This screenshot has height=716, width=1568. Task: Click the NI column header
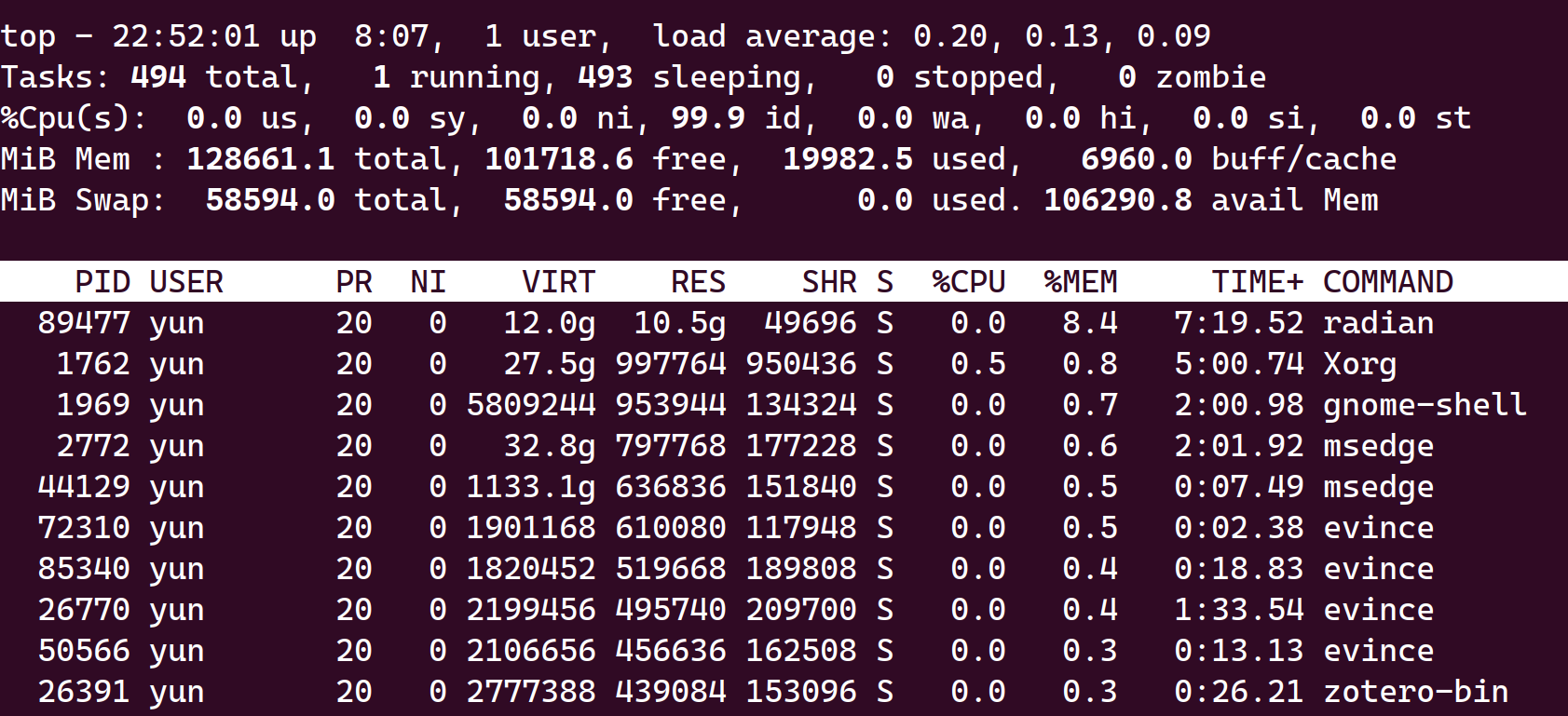pyautogui.click(x=429, y=282)
